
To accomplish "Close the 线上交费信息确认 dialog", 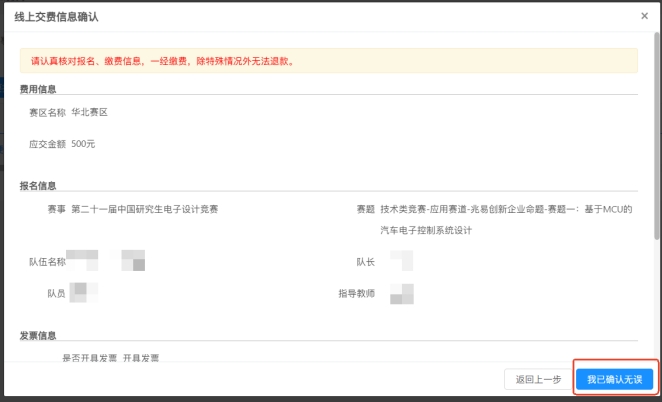I will 643,17.
